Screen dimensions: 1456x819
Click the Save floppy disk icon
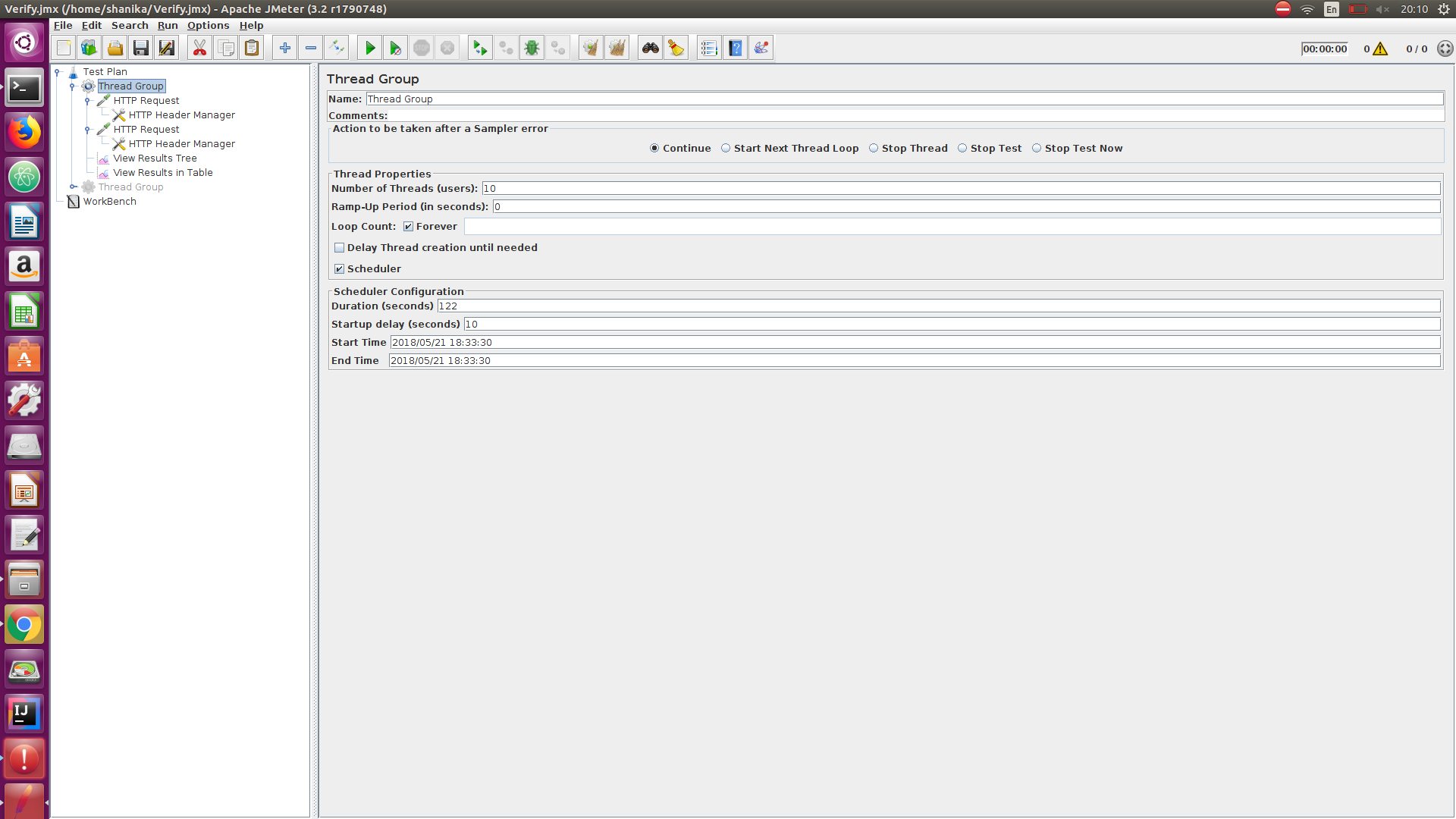(140, 49)
